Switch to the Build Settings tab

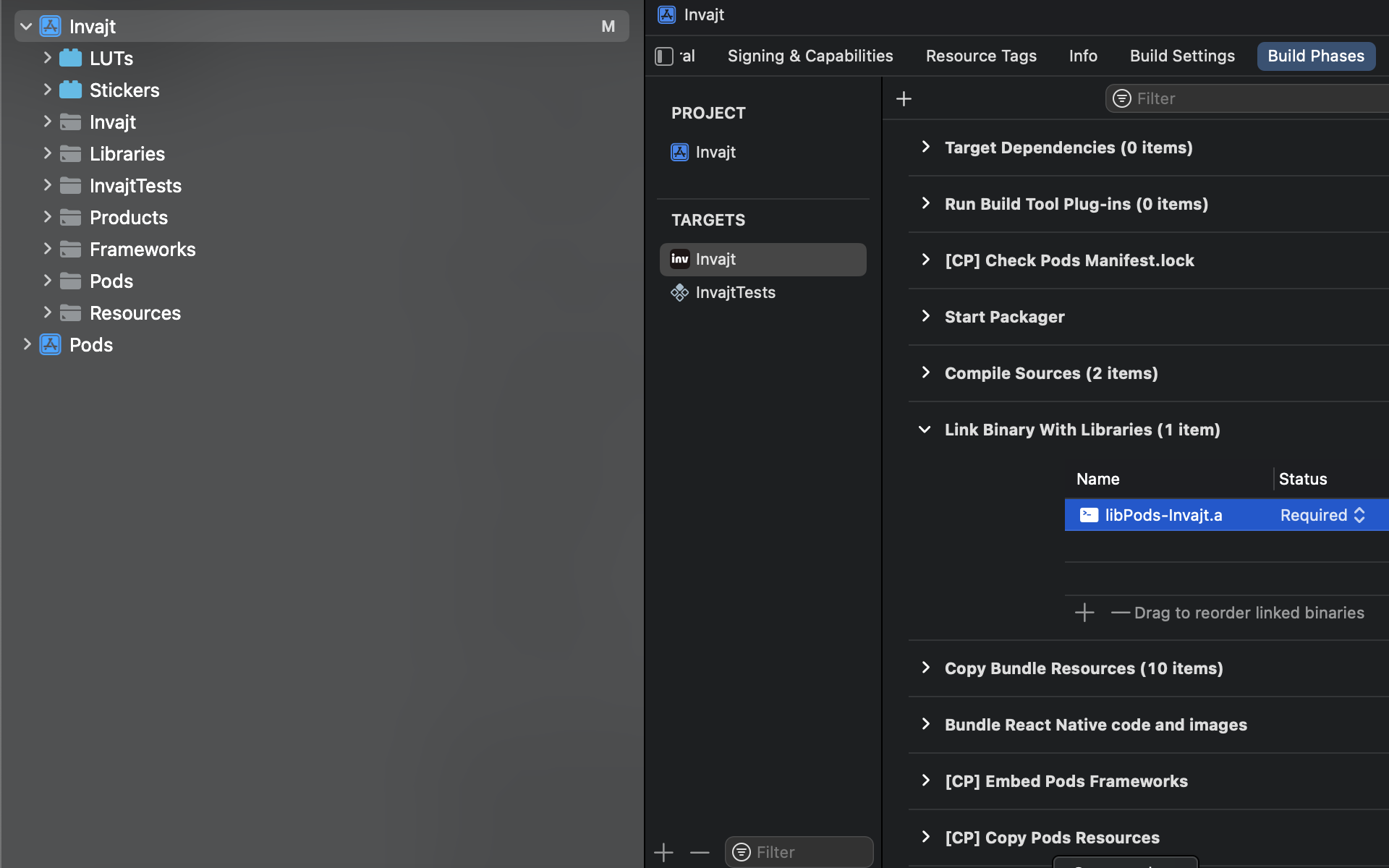[x=1182, y=56]
